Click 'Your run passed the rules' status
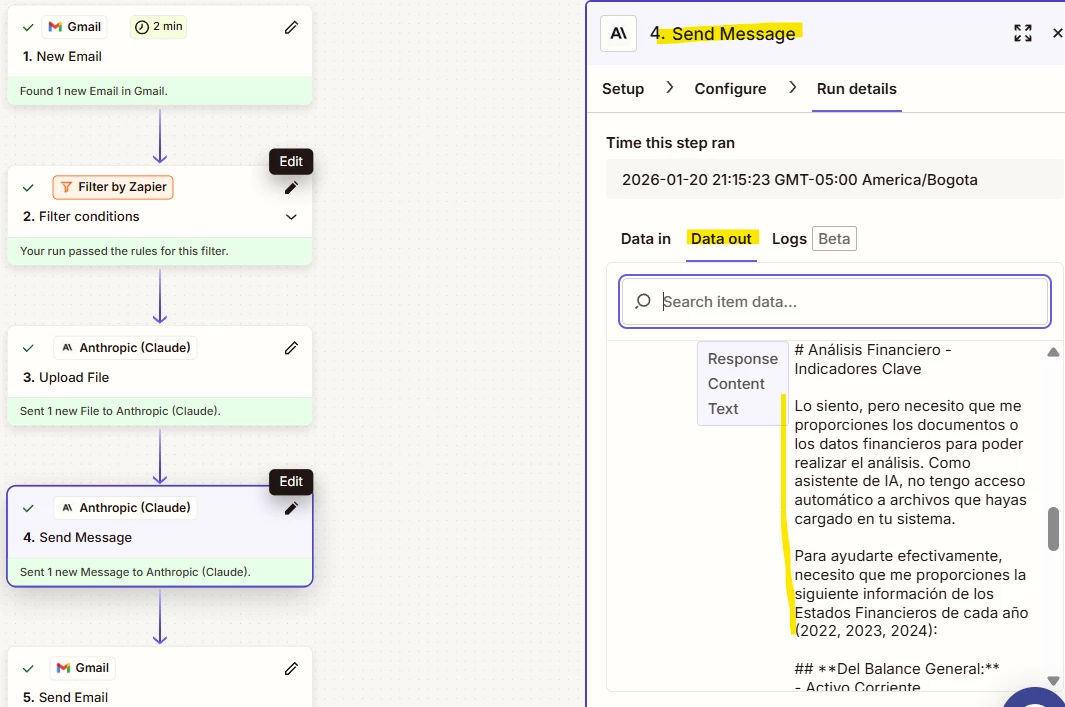The image size is (1065, 707). click(x=124, y=251)
